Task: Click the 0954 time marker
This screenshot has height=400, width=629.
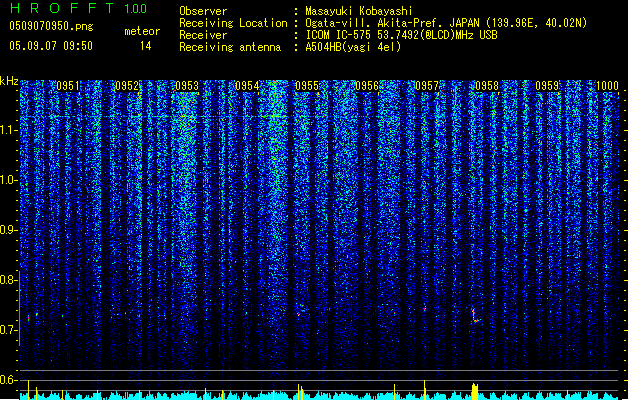Action: point(247,86)
